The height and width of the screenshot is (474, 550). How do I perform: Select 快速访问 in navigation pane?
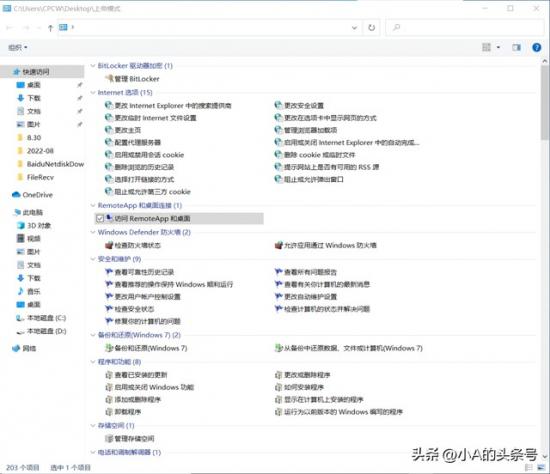click(x=42, y=72)
